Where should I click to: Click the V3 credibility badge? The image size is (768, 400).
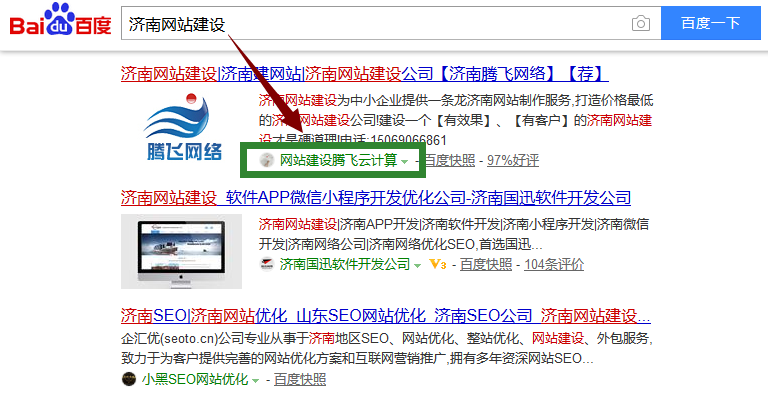point(436,264)
